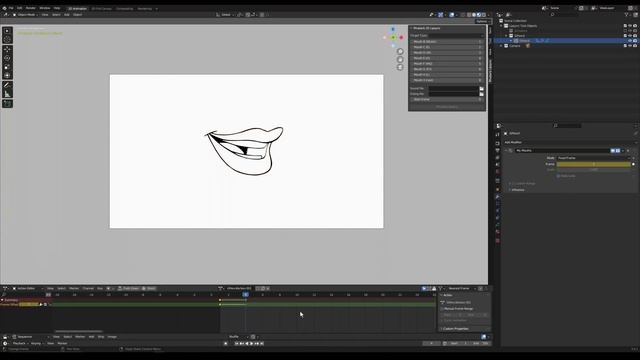Screen dimensions: 640x360
Task: Expand Custom Properties in dope sheet sidebar
Action: tap(442, 329)
